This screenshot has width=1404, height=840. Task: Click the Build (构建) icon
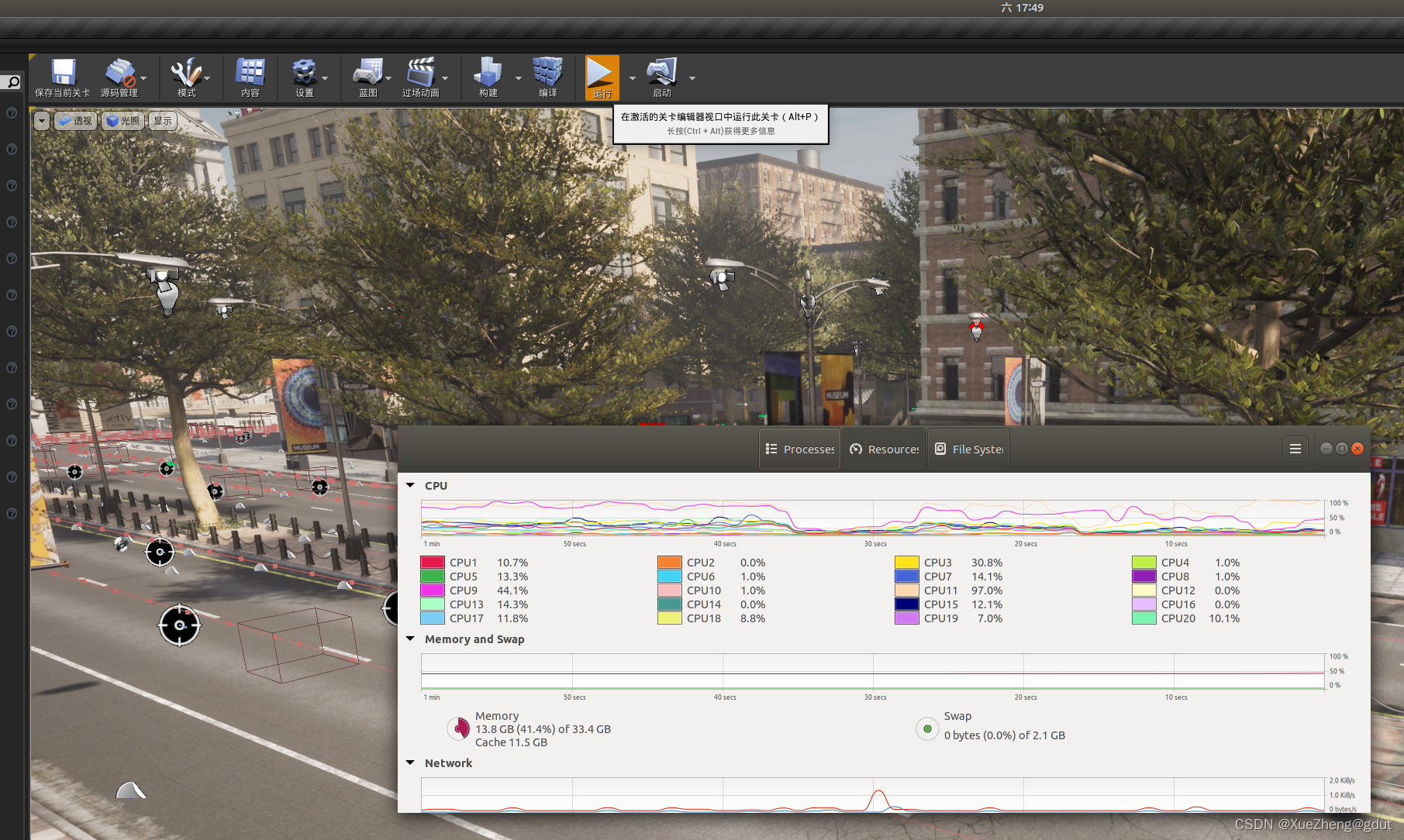[x=488, y=77]
